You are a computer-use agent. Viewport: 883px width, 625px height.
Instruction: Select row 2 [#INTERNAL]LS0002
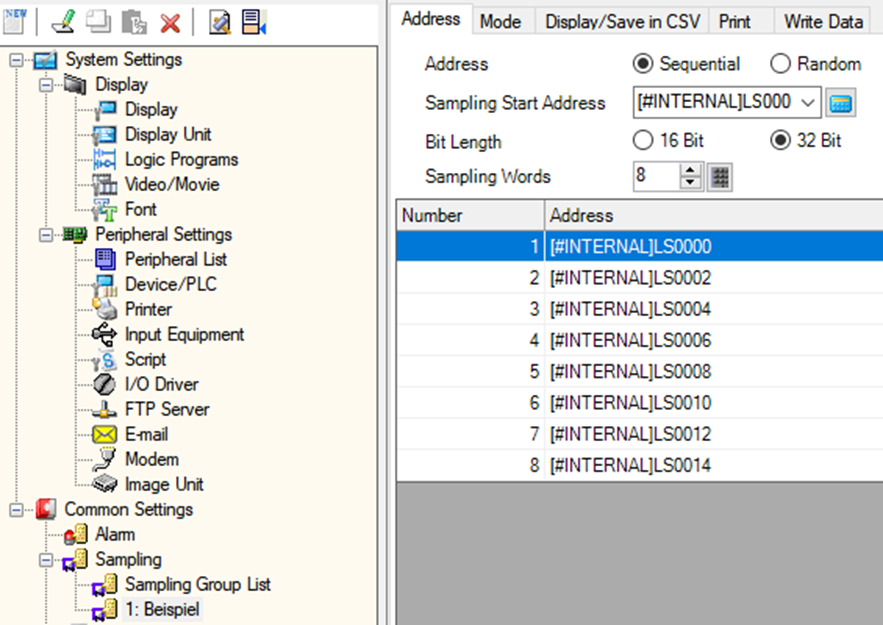pyautogui.click(x=640, y=278)
